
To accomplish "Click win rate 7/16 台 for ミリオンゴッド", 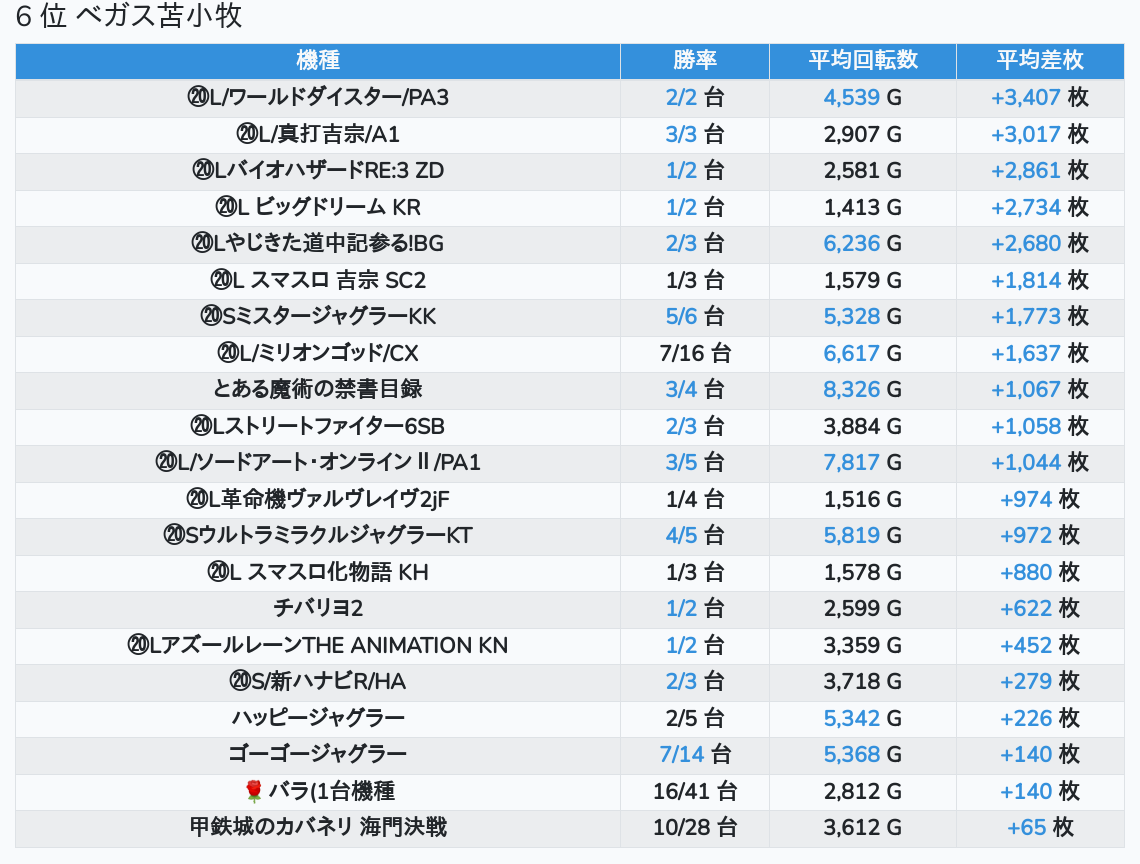I will 694,353.
